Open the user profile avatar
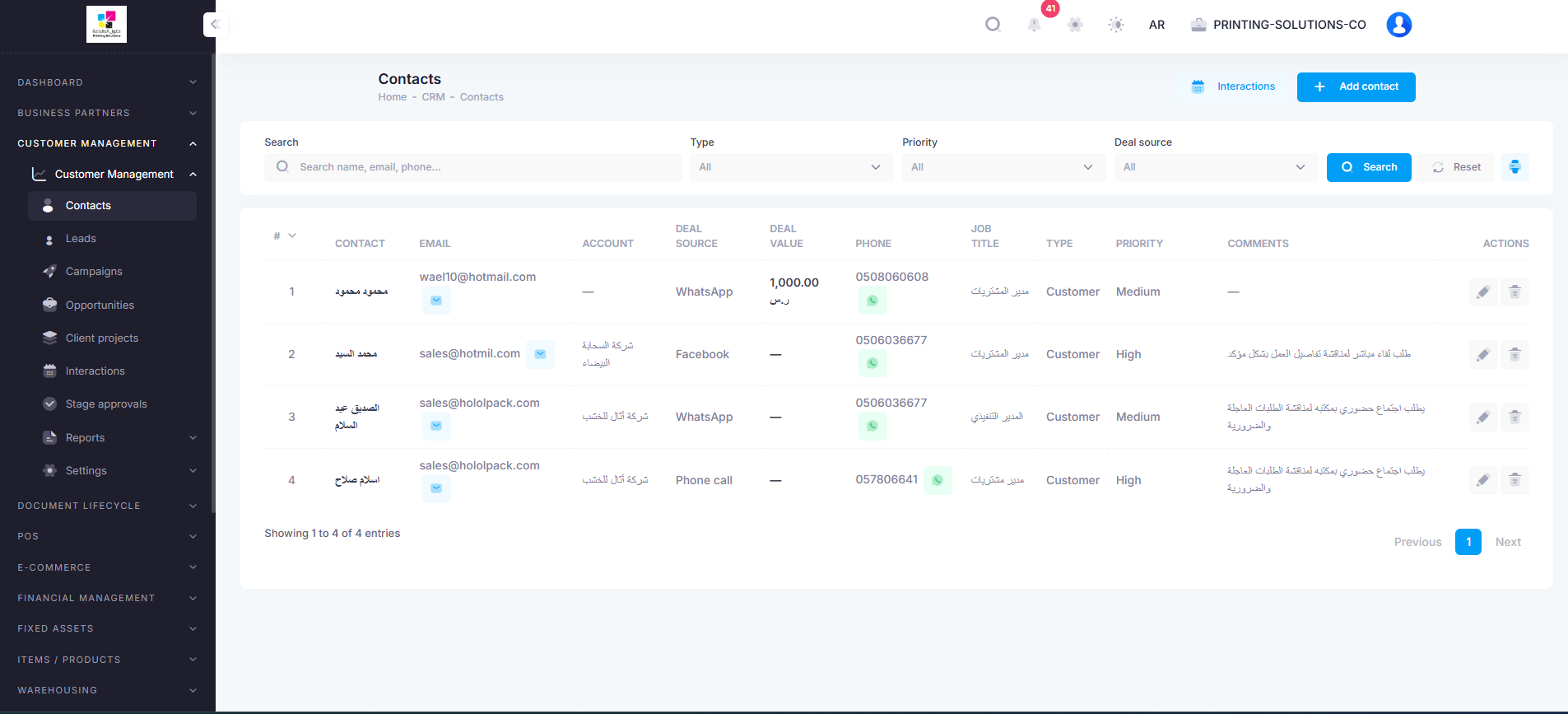1568x714 pixels. tap(1398, 25)
